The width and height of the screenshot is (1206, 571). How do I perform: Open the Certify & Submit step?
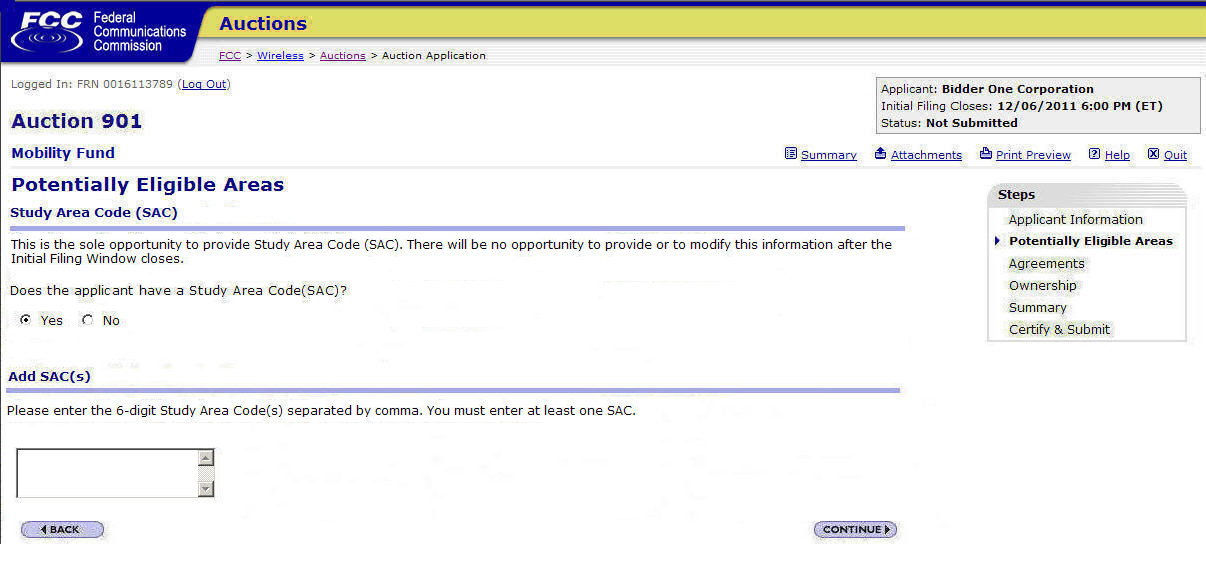point(1059,329)
